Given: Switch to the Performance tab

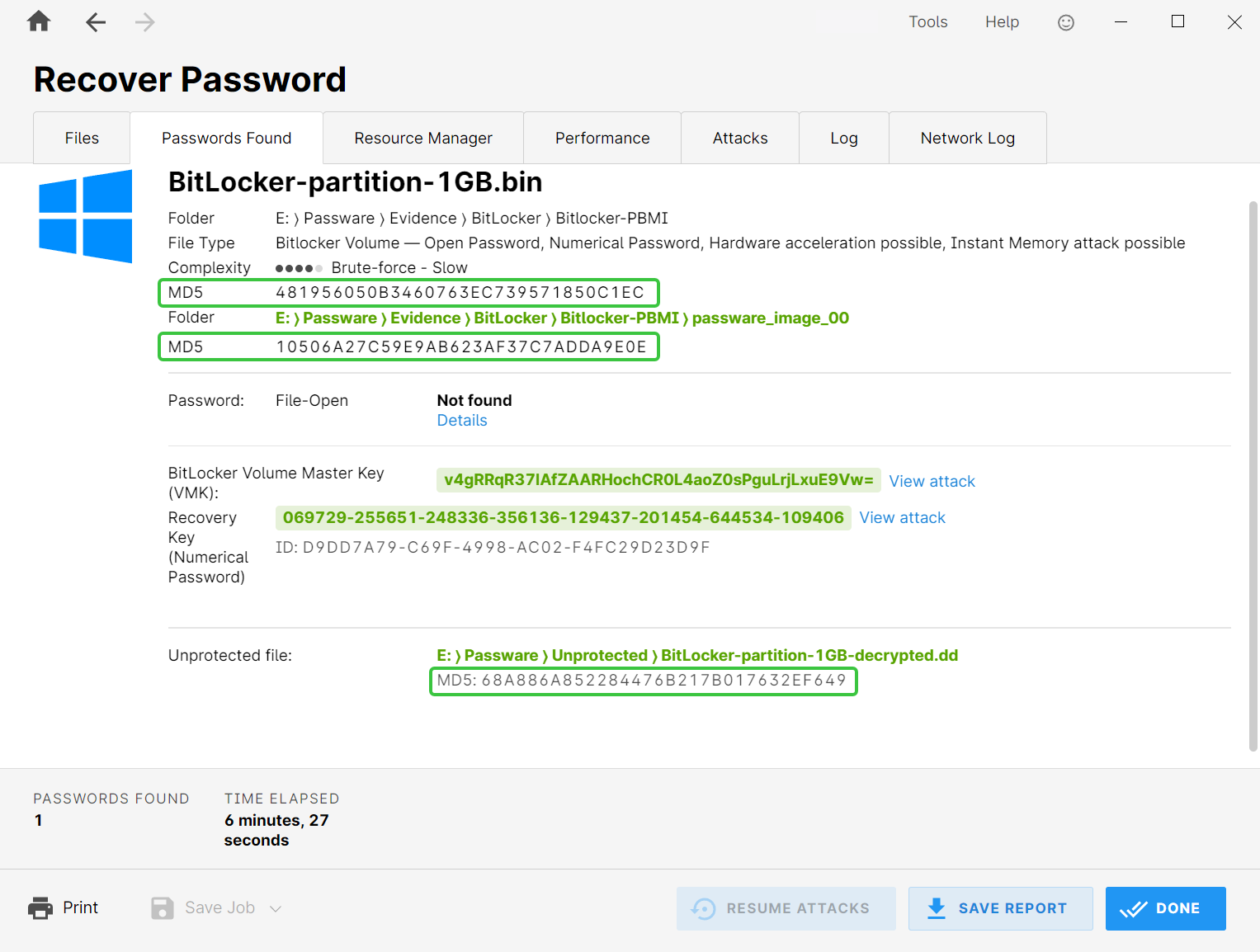Looking at the screenshot, I should [x=602, y=138].
